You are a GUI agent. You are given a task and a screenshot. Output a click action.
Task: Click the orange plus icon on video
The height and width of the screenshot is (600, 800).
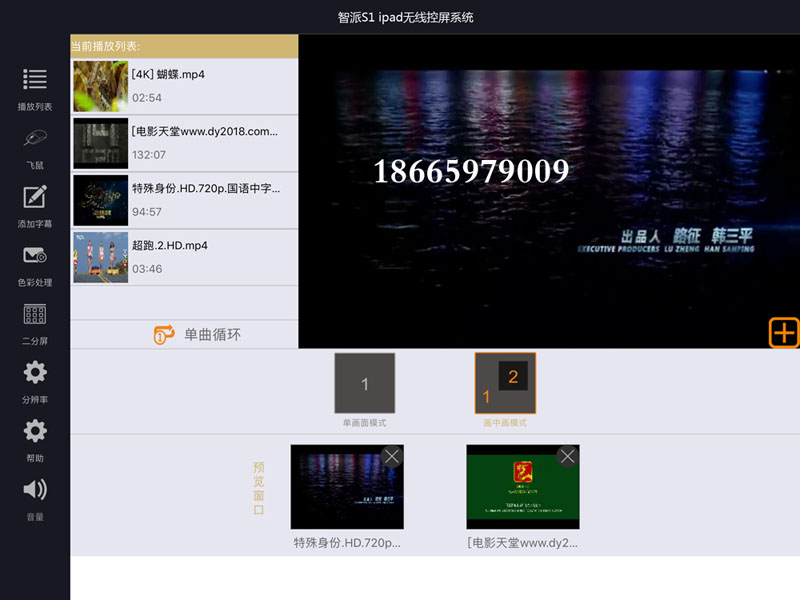[784, 333]
